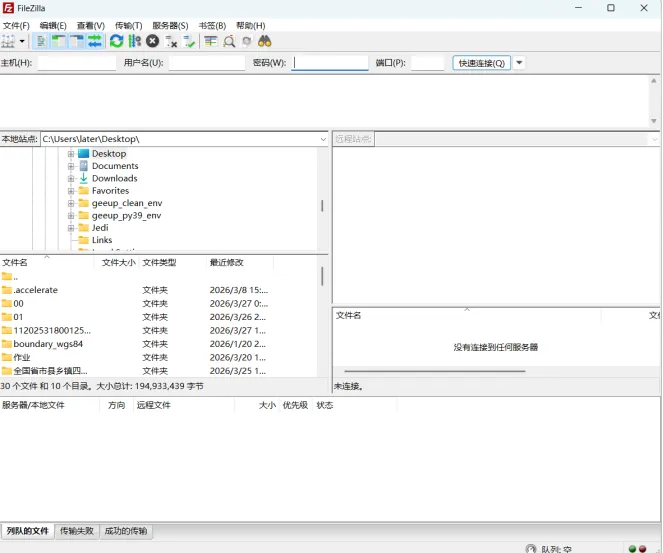Image resolution: width=663 pixels, height=553 pixels.
Task: Select Downloads folder in tree
Action: pos(115,178)
